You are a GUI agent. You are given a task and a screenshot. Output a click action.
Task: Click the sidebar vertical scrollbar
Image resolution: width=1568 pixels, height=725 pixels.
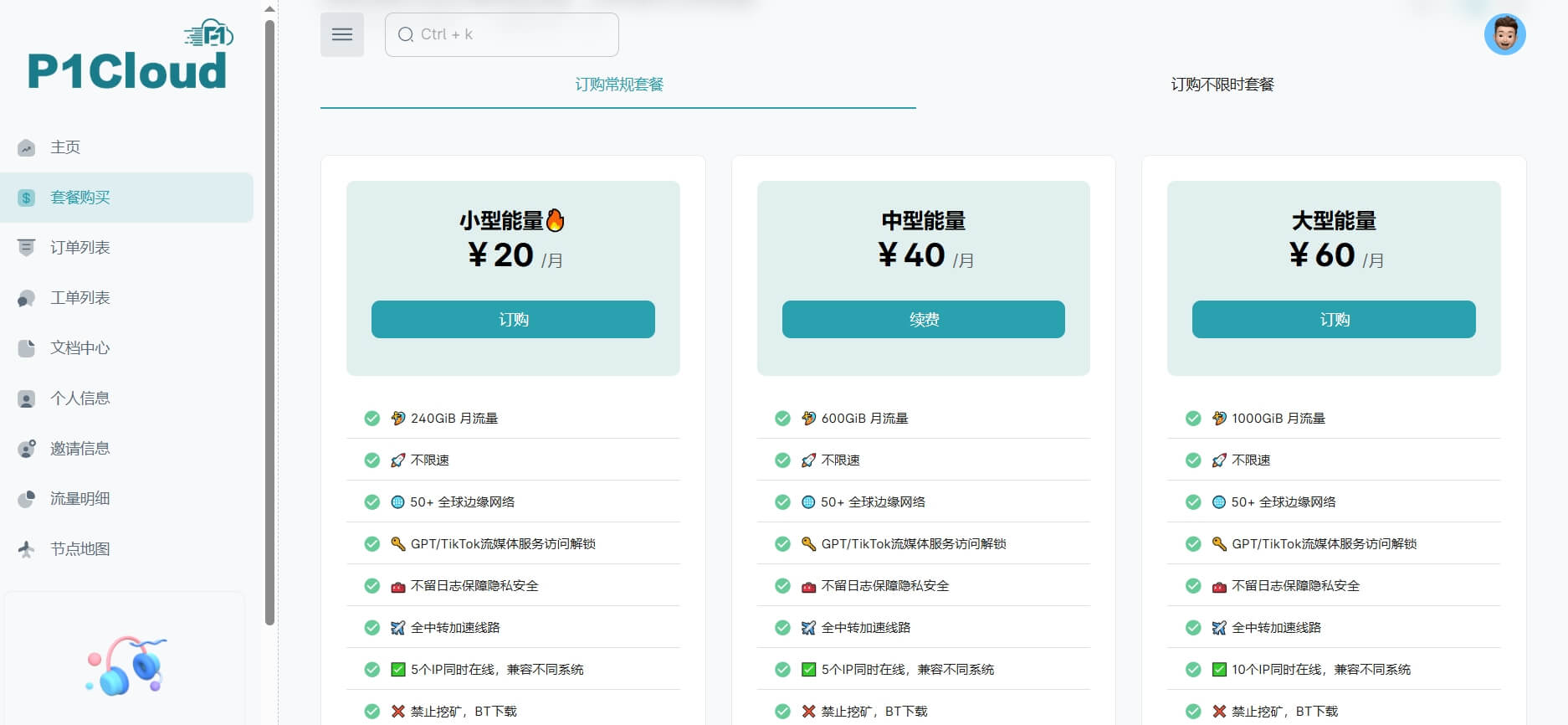pyautogui.click(x=269, y=322)
